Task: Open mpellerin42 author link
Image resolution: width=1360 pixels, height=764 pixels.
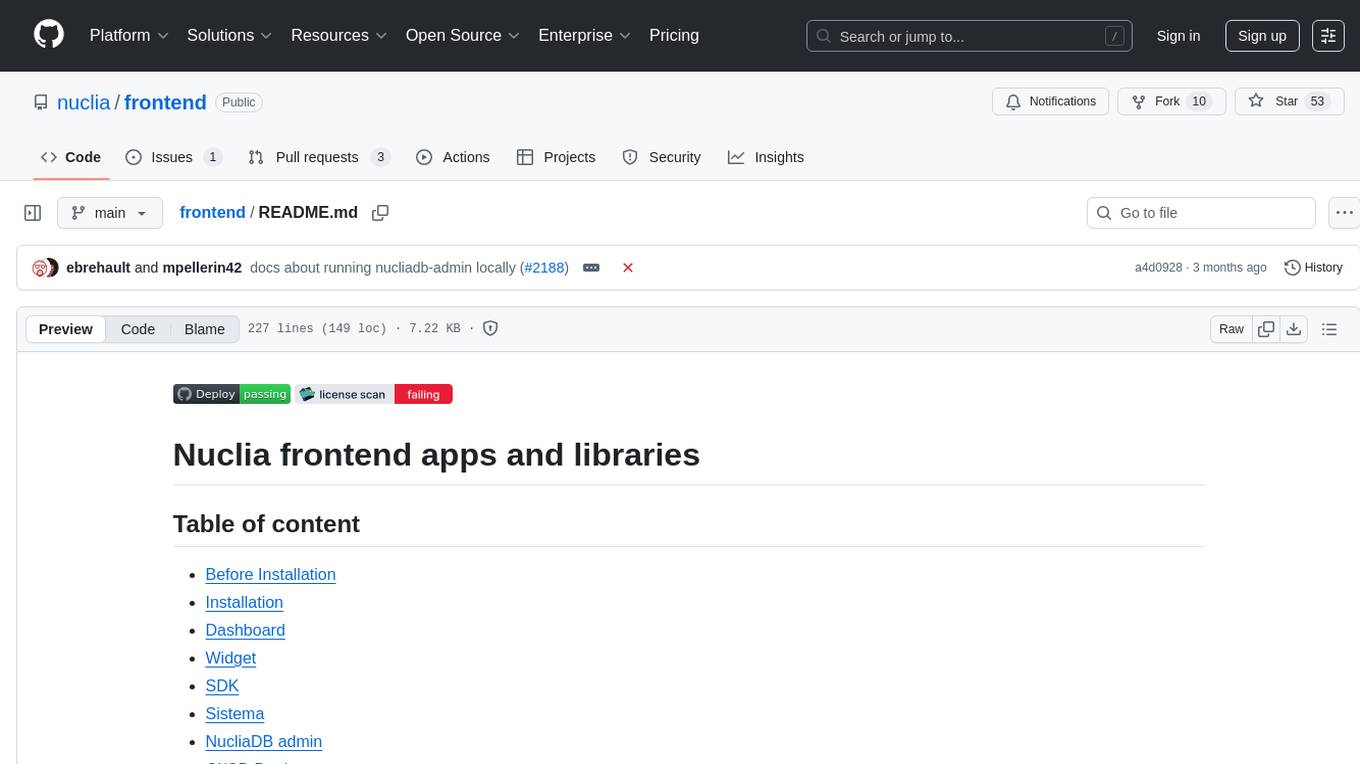Action: click(x=202, y=268)
